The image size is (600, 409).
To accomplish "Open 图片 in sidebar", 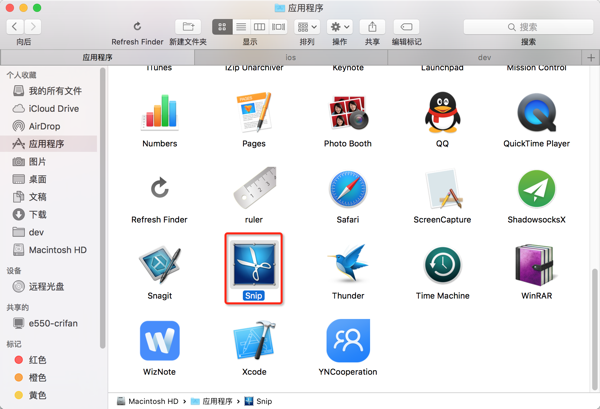I will pyautogui.click(x=49, y=161).
